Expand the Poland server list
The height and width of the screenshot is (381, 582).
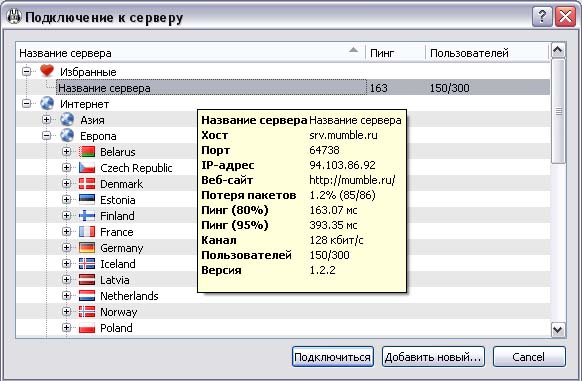pyautogui.click(x=66, y=328)
